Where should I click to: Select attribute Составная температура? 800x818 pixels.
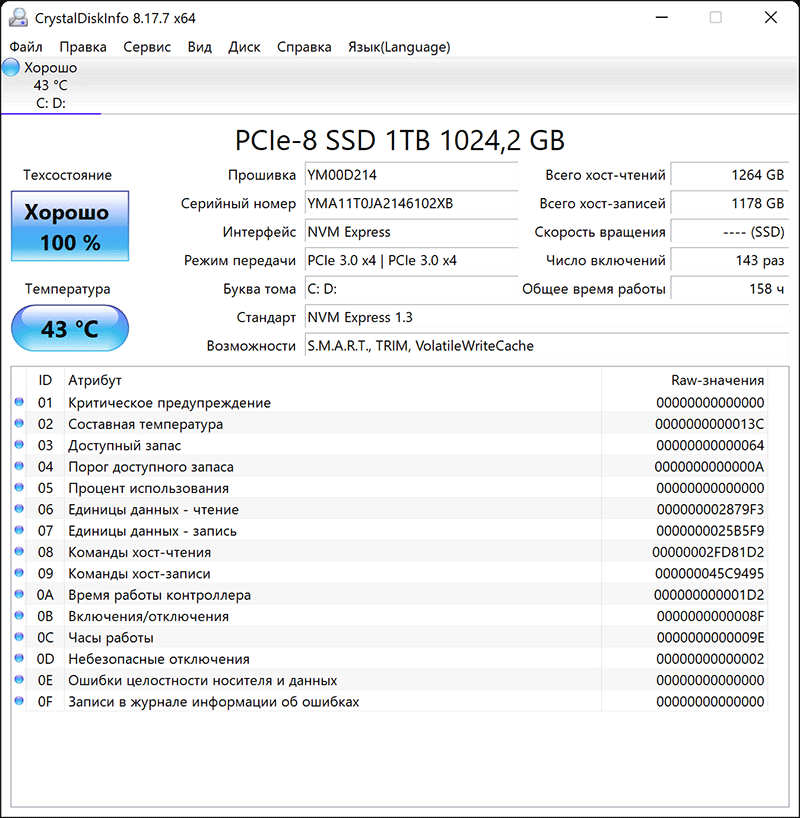[x=145, y=424]
